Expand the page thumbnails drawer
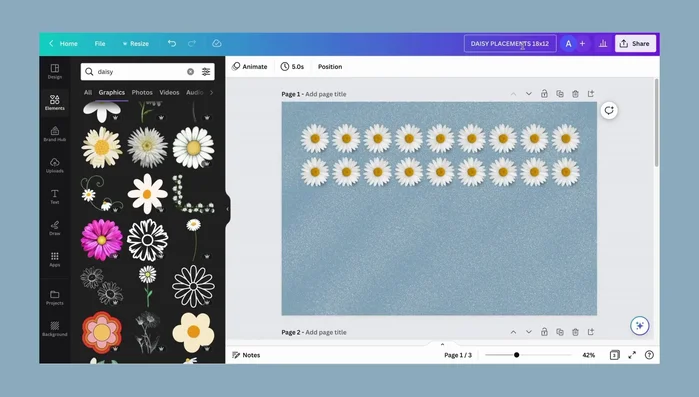Image resolution: width=699 pixels, height=397 pixels. pyautogui.click(x=442, y=344)
